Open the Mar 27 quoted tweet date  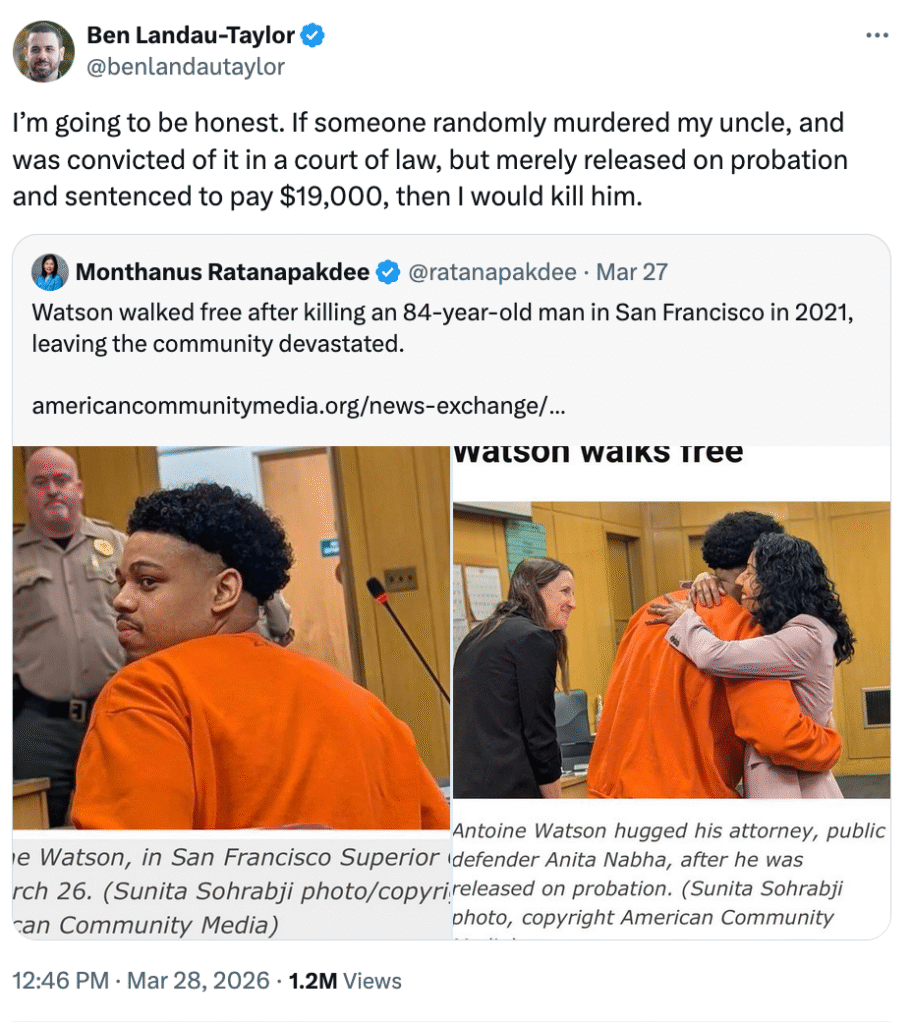632,272
